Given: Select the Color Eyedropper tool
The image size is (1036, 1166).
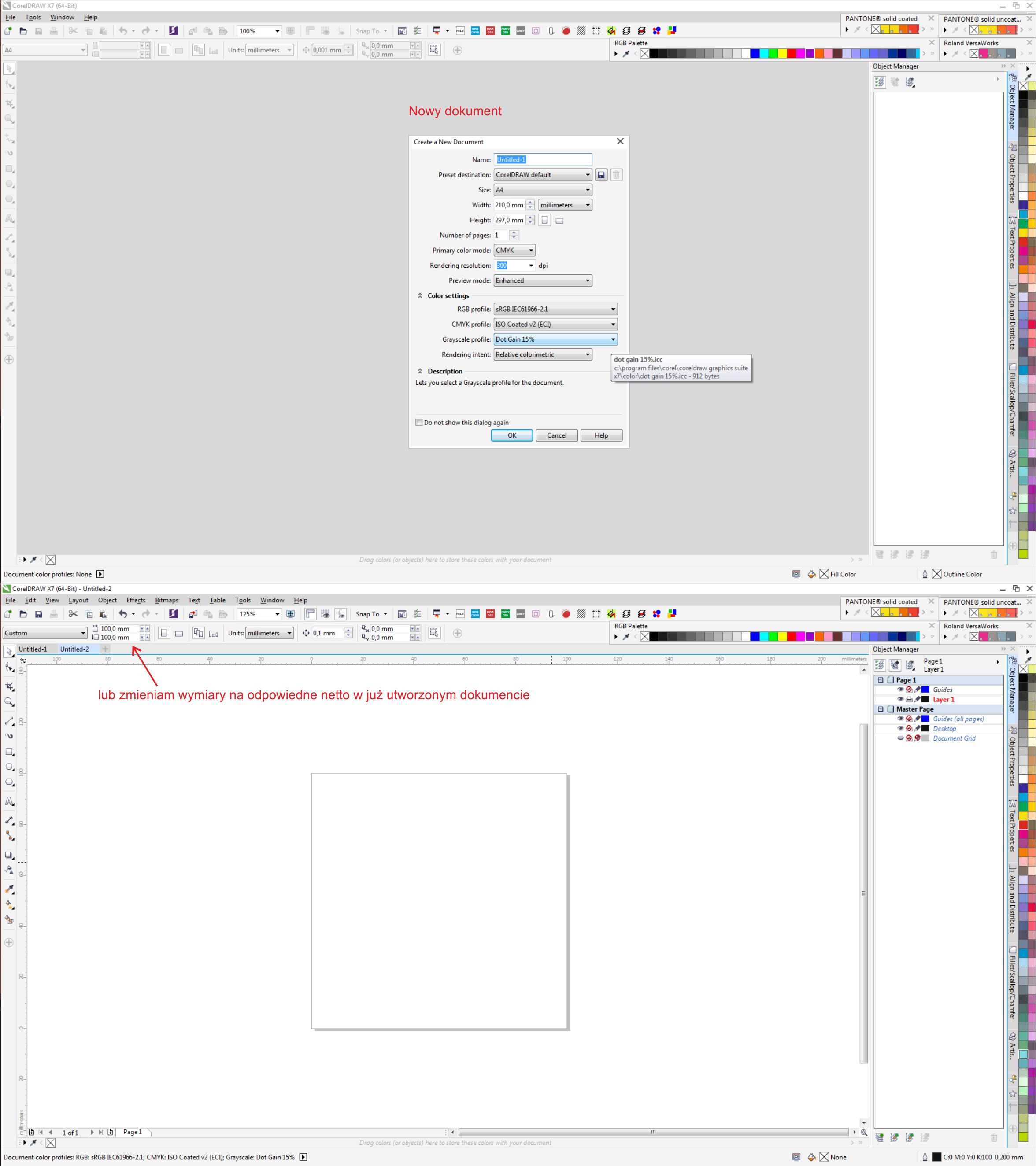Looking at the screenshot, I should point(9,889).
